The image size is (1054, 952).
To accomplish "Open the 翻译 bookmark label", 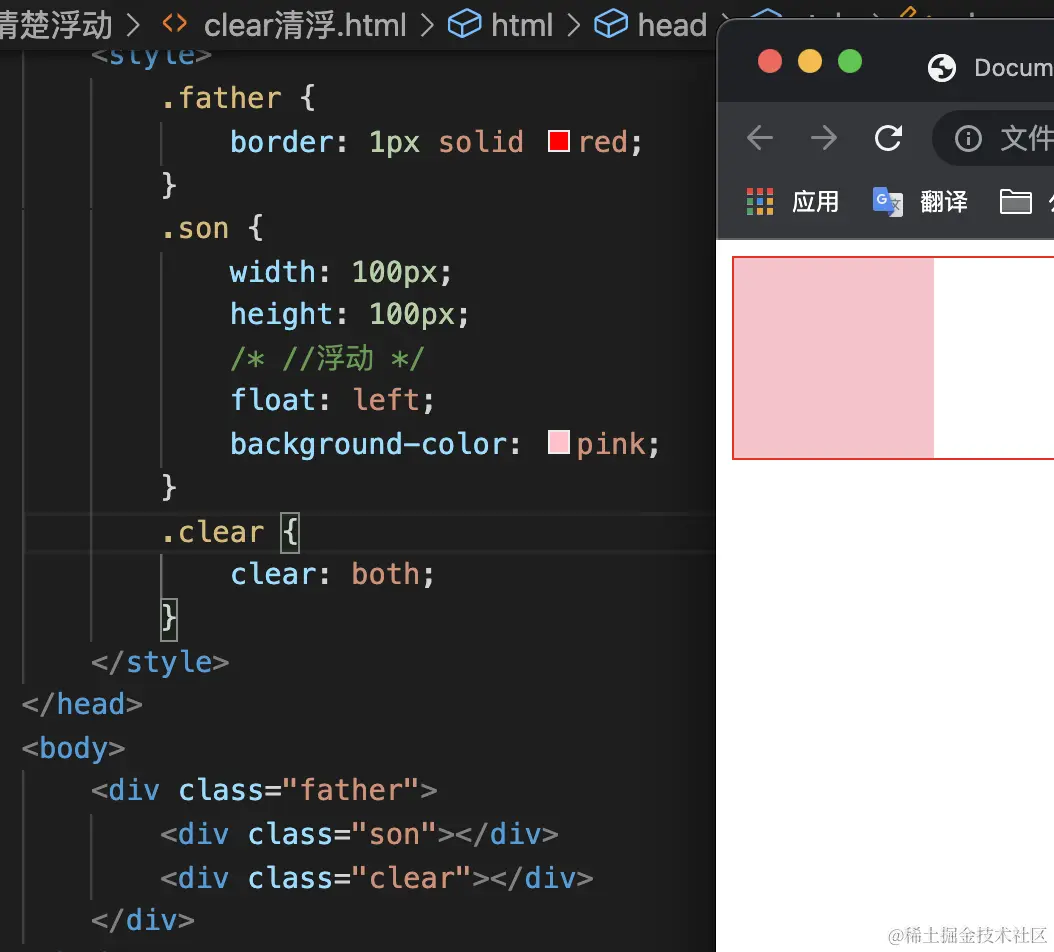I will pos(944,202).
